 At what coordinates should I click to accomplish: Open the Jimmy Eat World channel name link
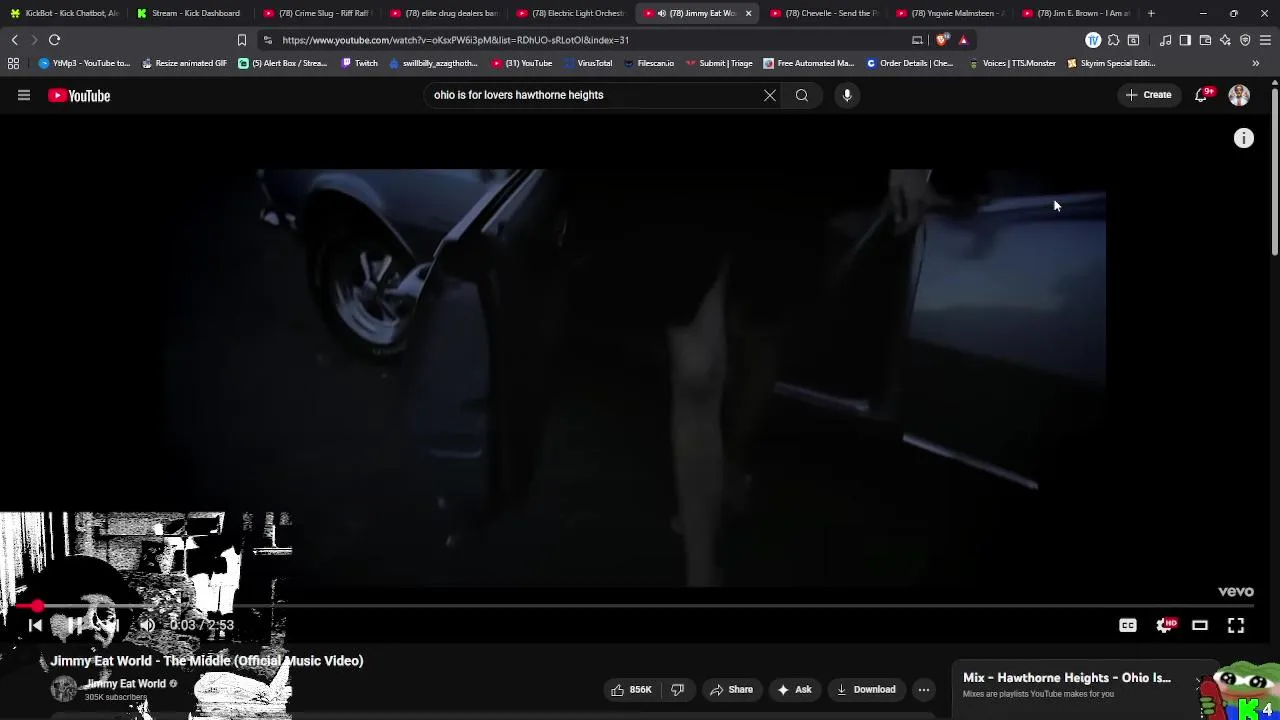click(x=125, y=684)
